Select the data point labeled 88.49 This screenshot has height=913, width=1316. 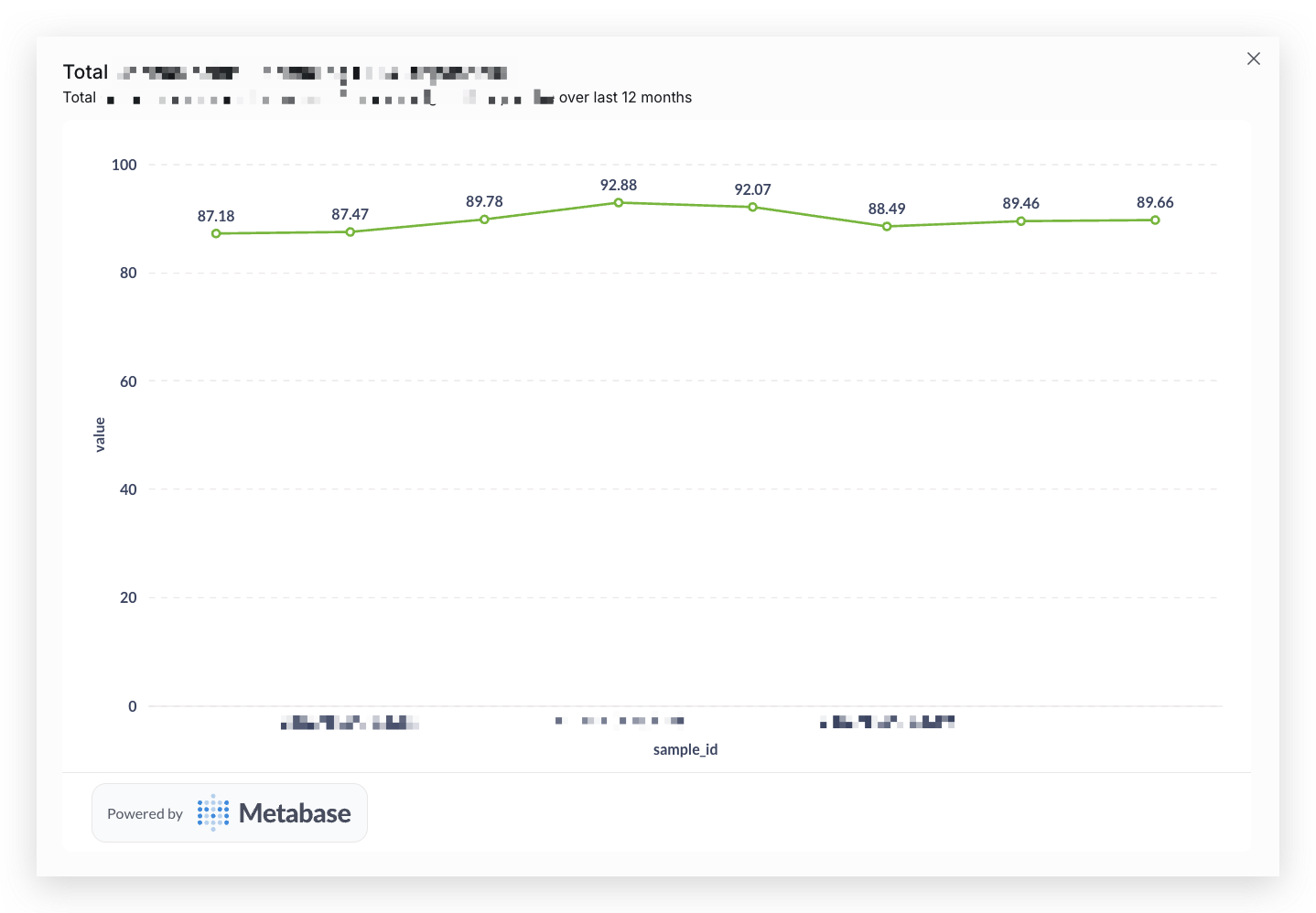[887, 226]
